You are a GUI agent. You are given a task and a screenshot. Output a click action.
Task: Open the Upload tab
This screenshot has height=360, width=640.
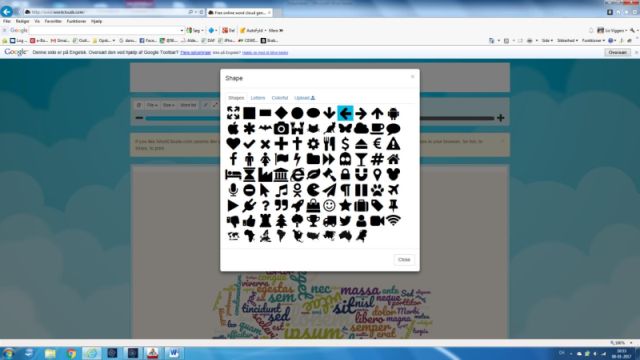tap(304, 98)
